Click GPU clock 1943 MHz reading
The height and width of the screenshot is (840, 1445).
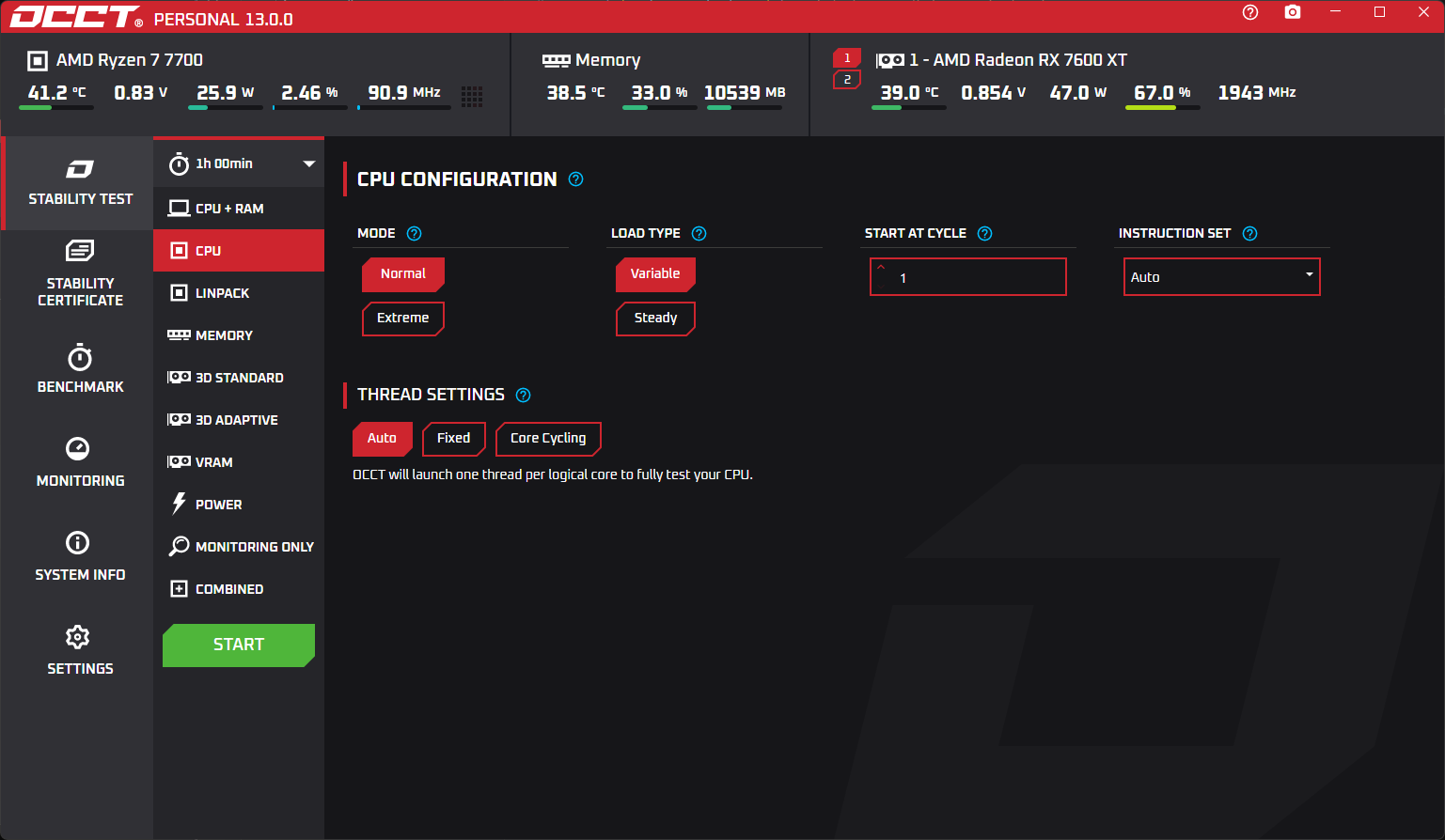pyautogui.click(x=1257, y=93)
